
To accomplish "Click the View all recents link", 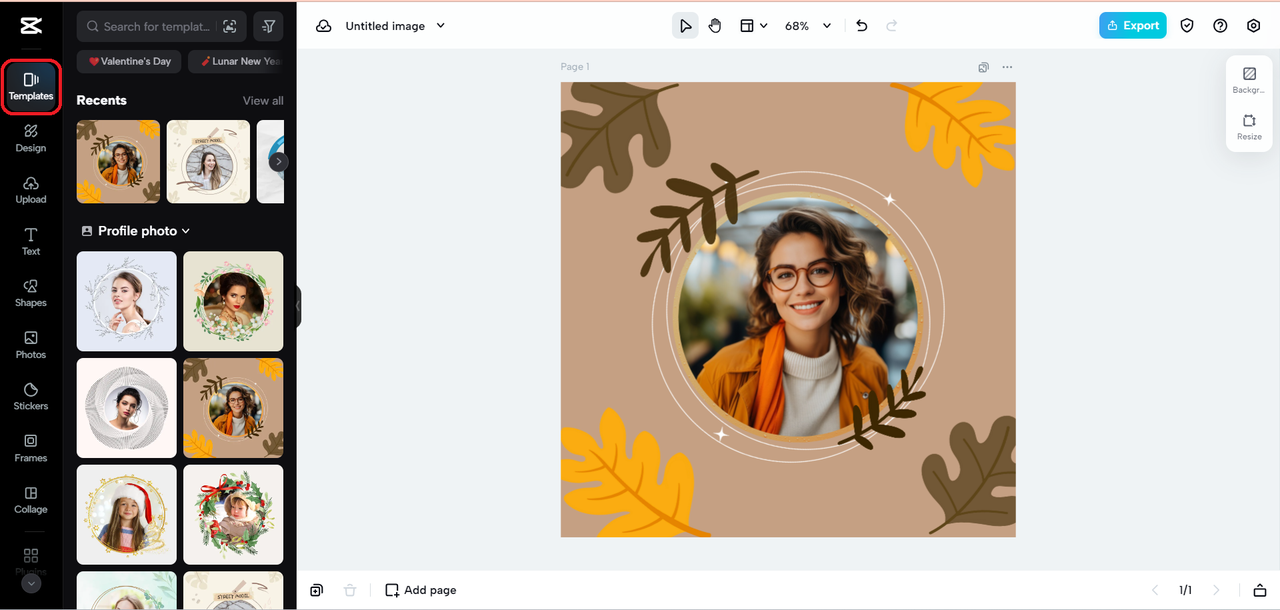I will tap(263, 101).
